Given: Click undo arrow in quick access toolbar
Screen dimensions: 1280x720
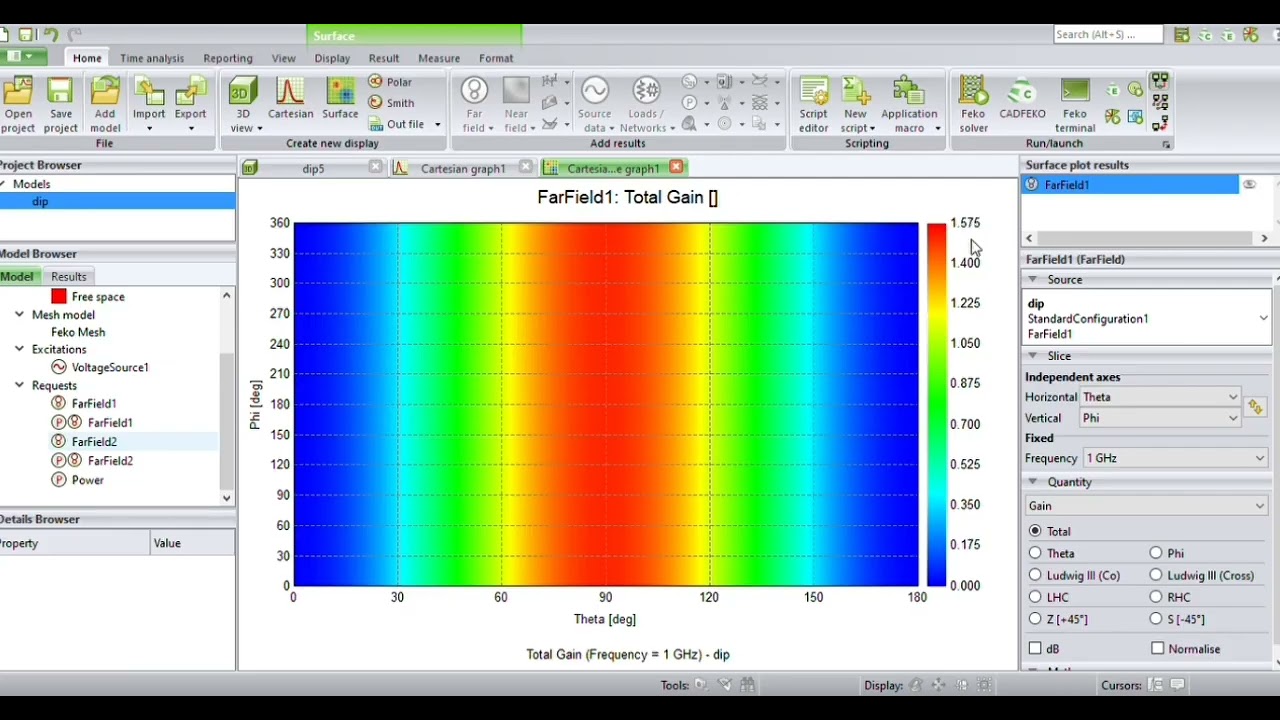Looking at the screenshot, I should (50, 35).
